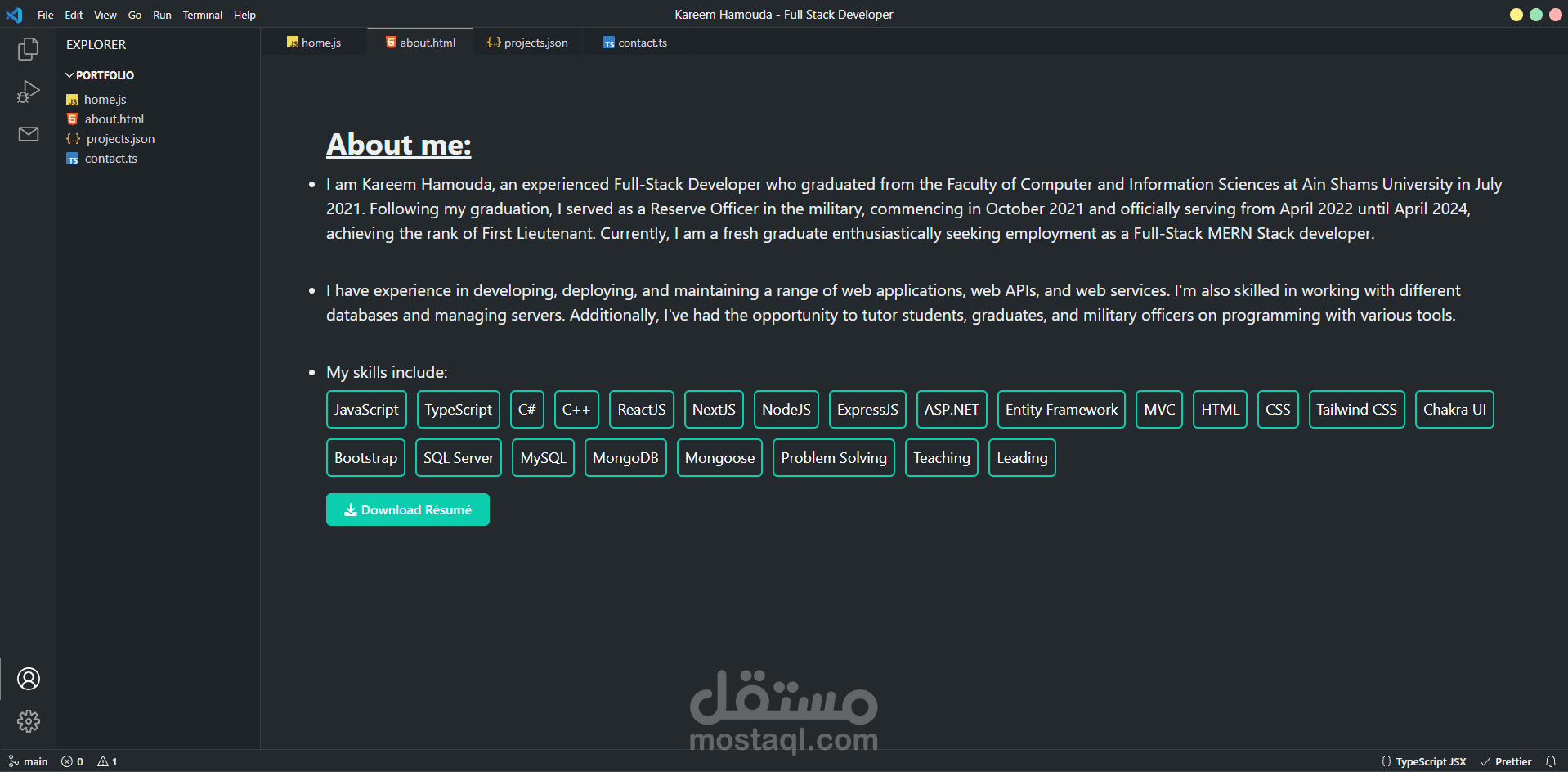Image resolution: width=1568 pixels, height=772 pixels.
Task: Open projects.json in the explorer tree
Action: [110, 139]
